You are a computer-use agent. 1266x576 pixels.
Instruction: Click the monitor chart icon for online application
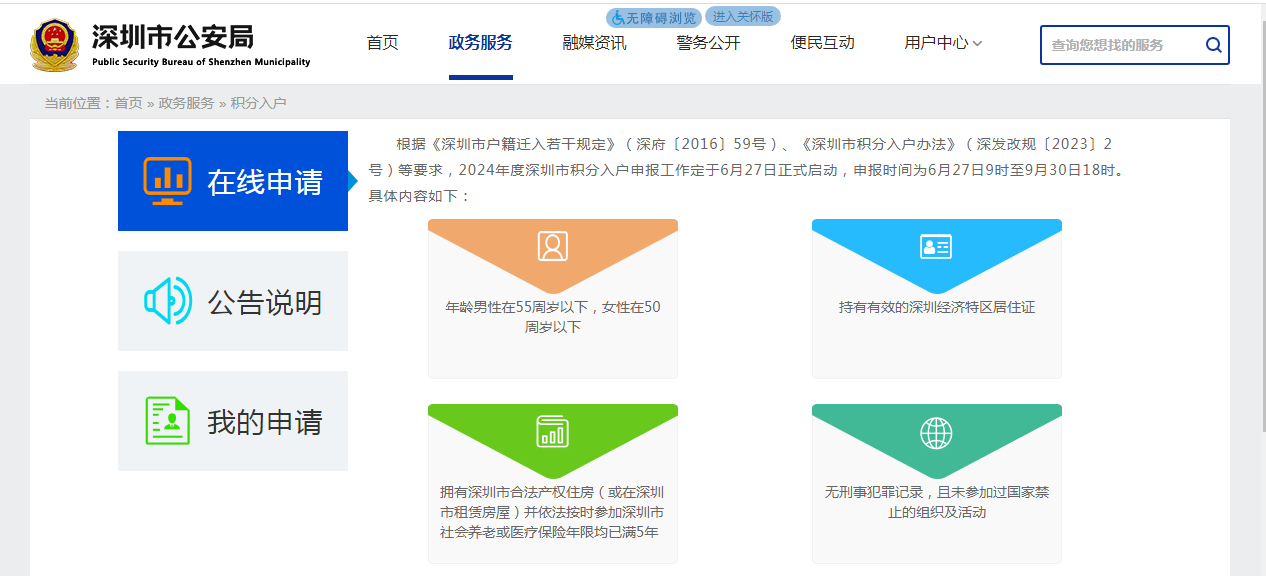pos(167,181)
